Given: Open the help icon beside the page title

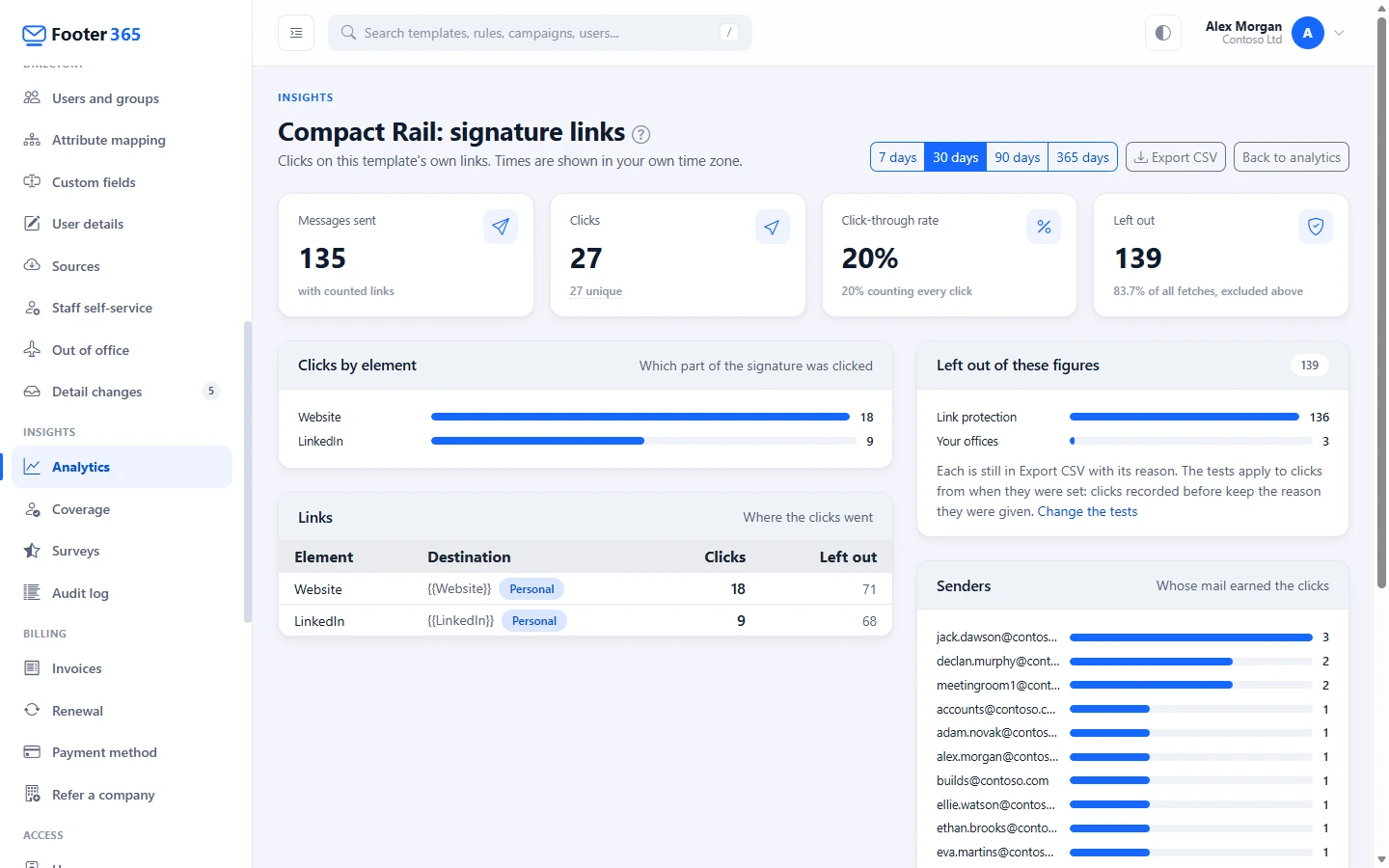Looking at the screenshot, I should (x=640, y=134).
